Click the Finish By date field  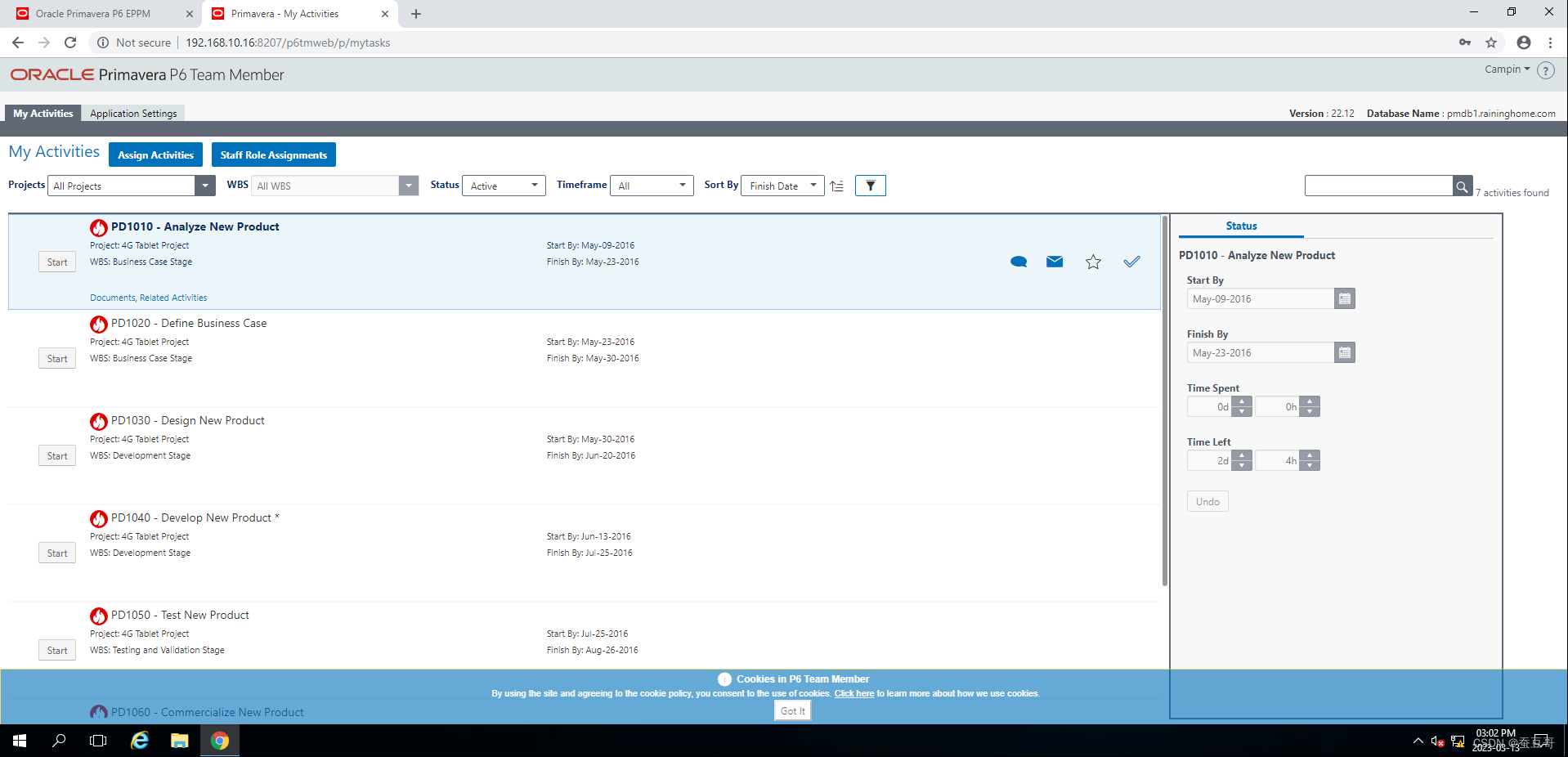(1261, 352)
